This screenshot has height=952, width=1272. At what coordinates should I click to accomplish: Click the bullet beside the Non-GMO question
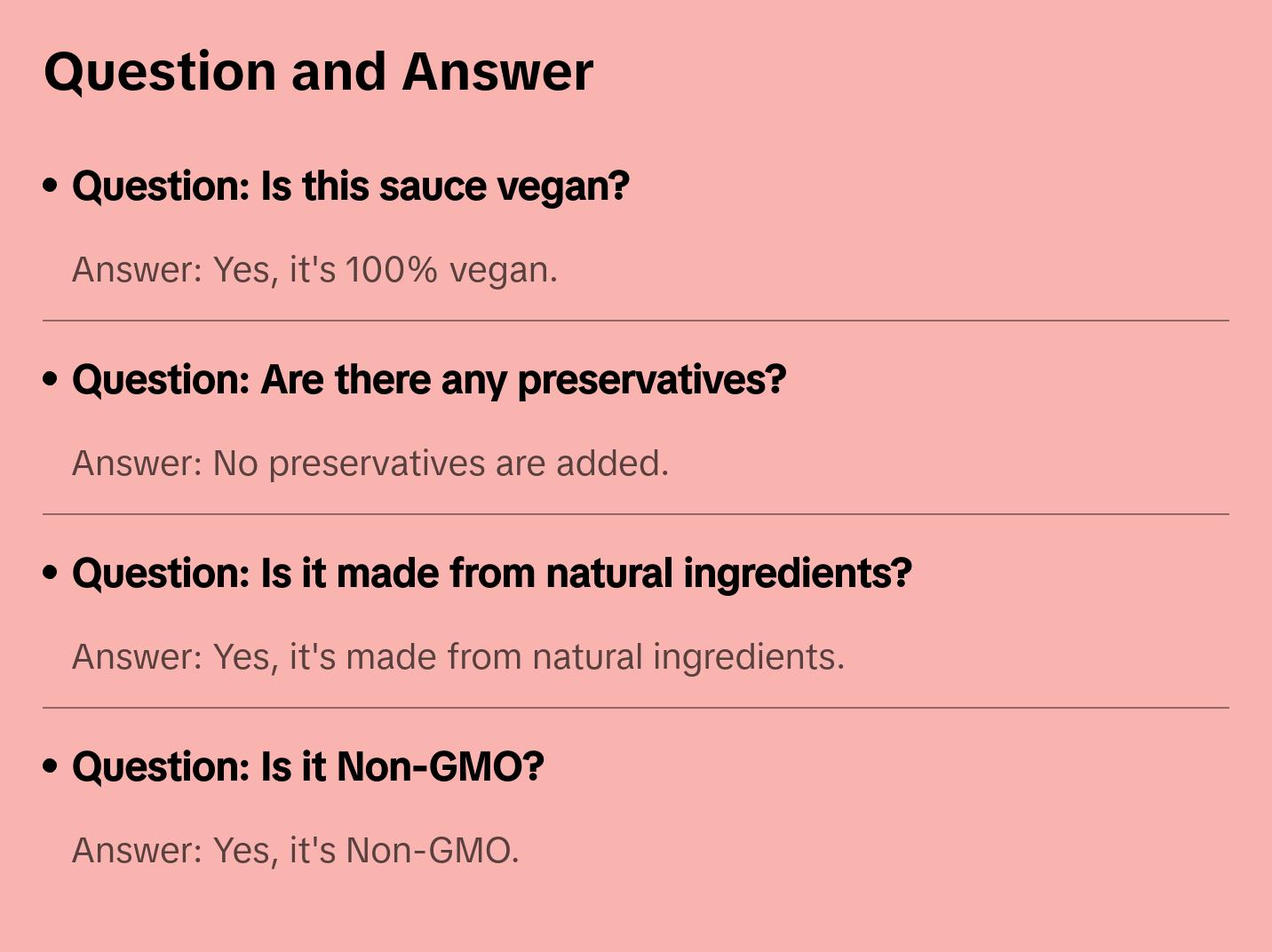pyautogui.click(x=51, y=766)
